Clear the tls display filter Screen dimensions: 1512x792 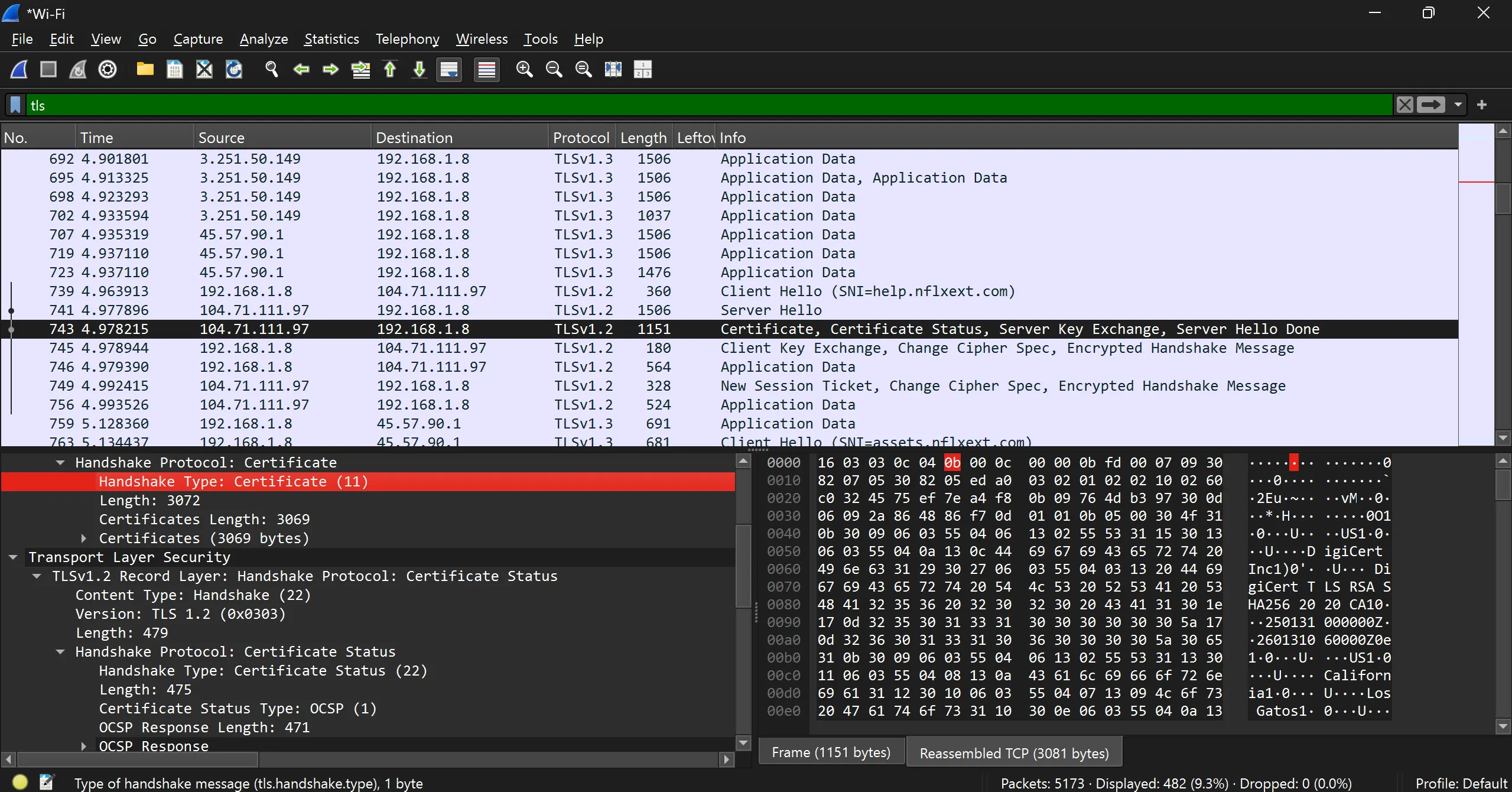[x=1404, y=105]
